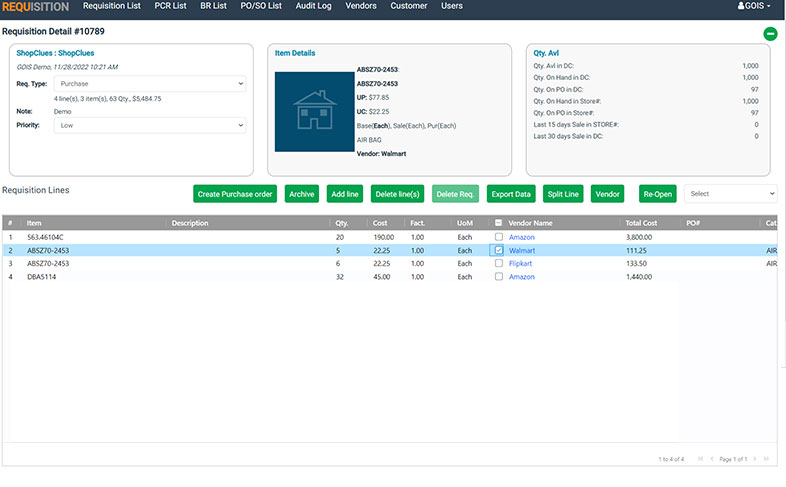This screenshot has width=786, height=487.
Task: Switch to Audit Log page
Action: tap(313, 6)
